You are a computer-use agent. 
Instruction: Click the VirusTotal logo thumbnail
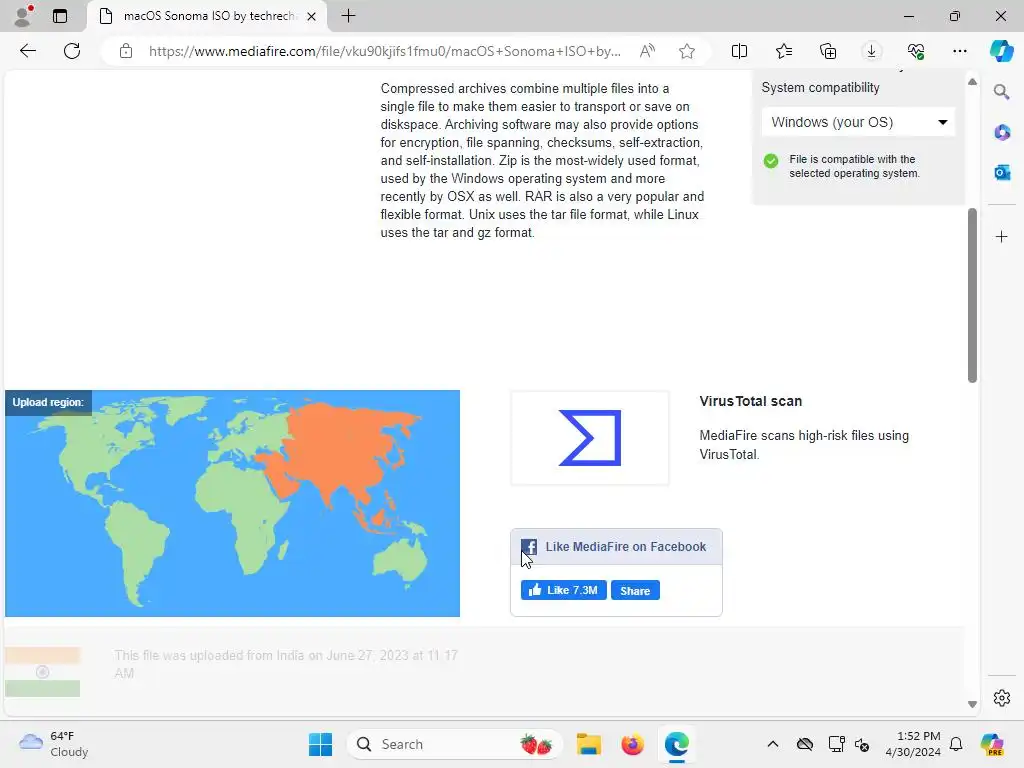click(x=590, y=438)
